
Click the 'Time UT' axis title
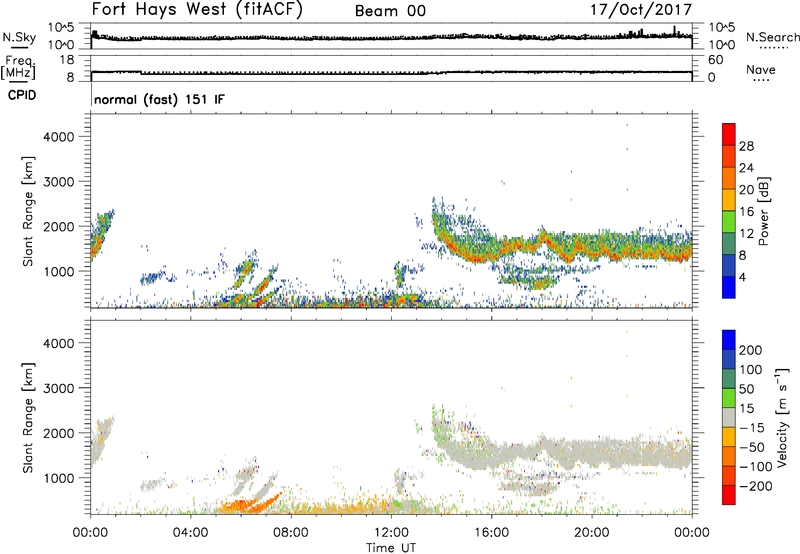[x=391, y=548]
